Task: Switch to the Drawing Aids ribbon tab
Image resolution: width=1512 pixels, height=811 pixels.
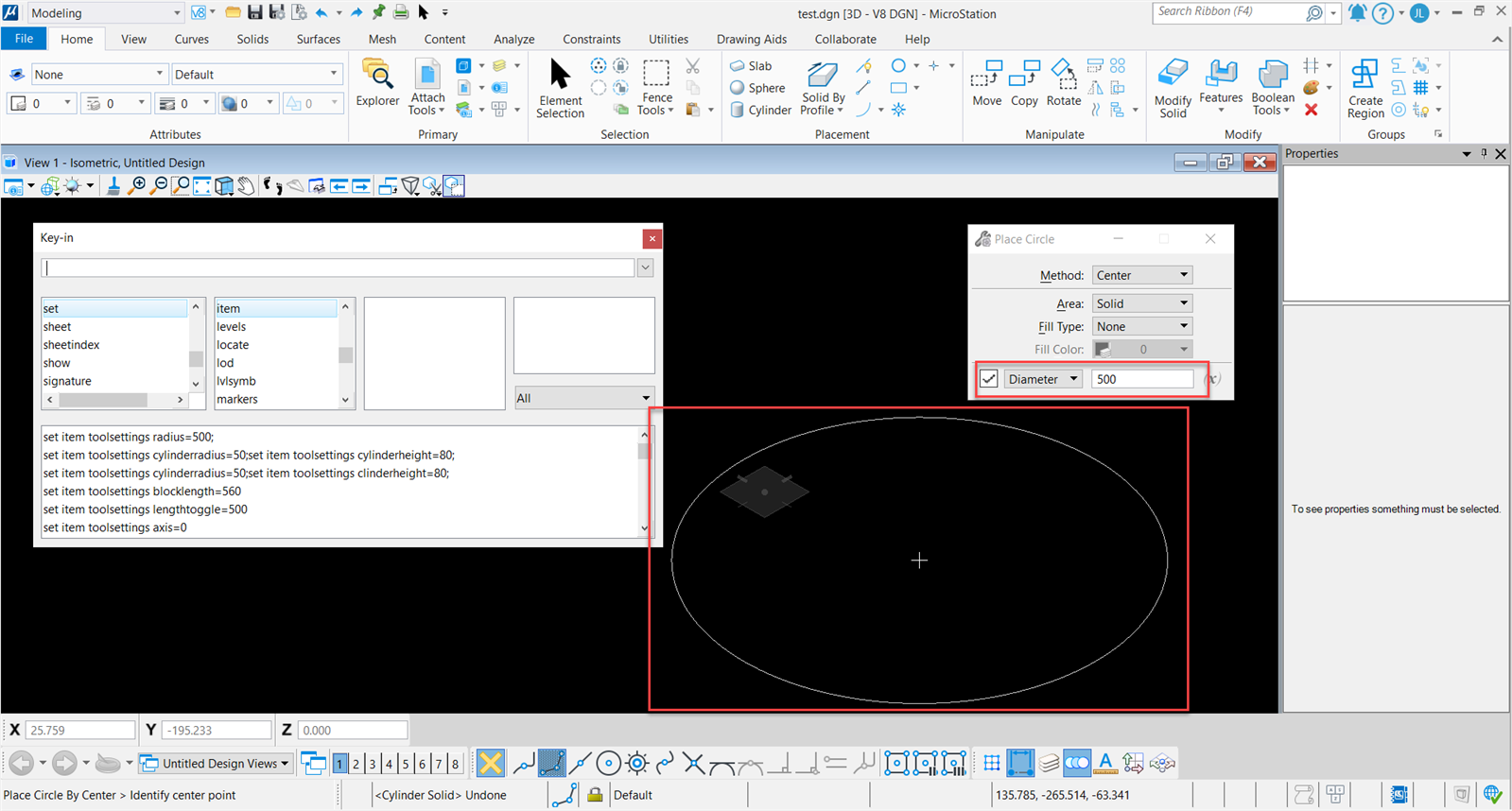Action: pyautogui.click(x=752, y=39)
